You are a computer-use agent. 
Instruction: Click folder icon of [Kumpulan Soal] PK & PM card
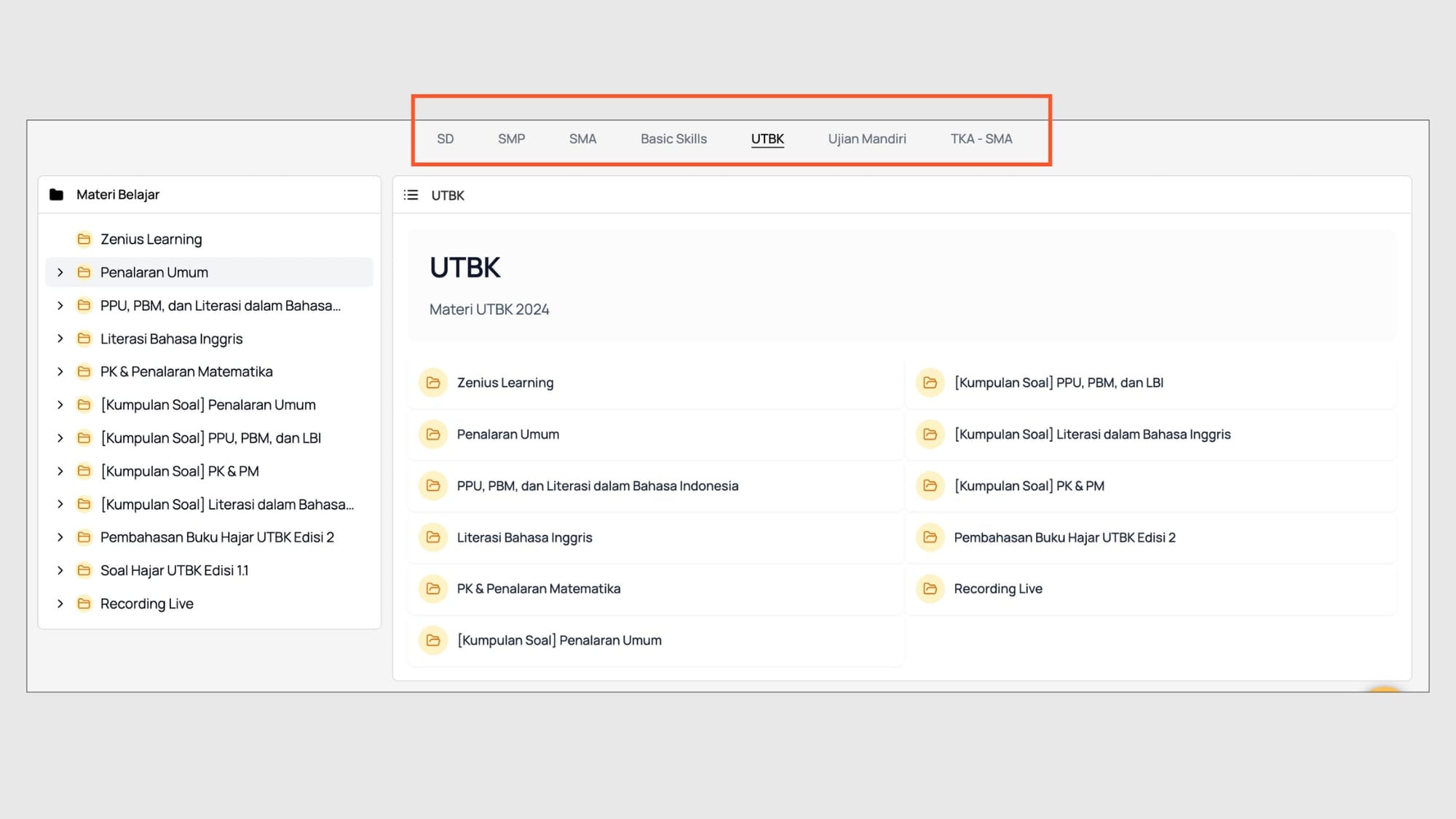tap(930, 486)
